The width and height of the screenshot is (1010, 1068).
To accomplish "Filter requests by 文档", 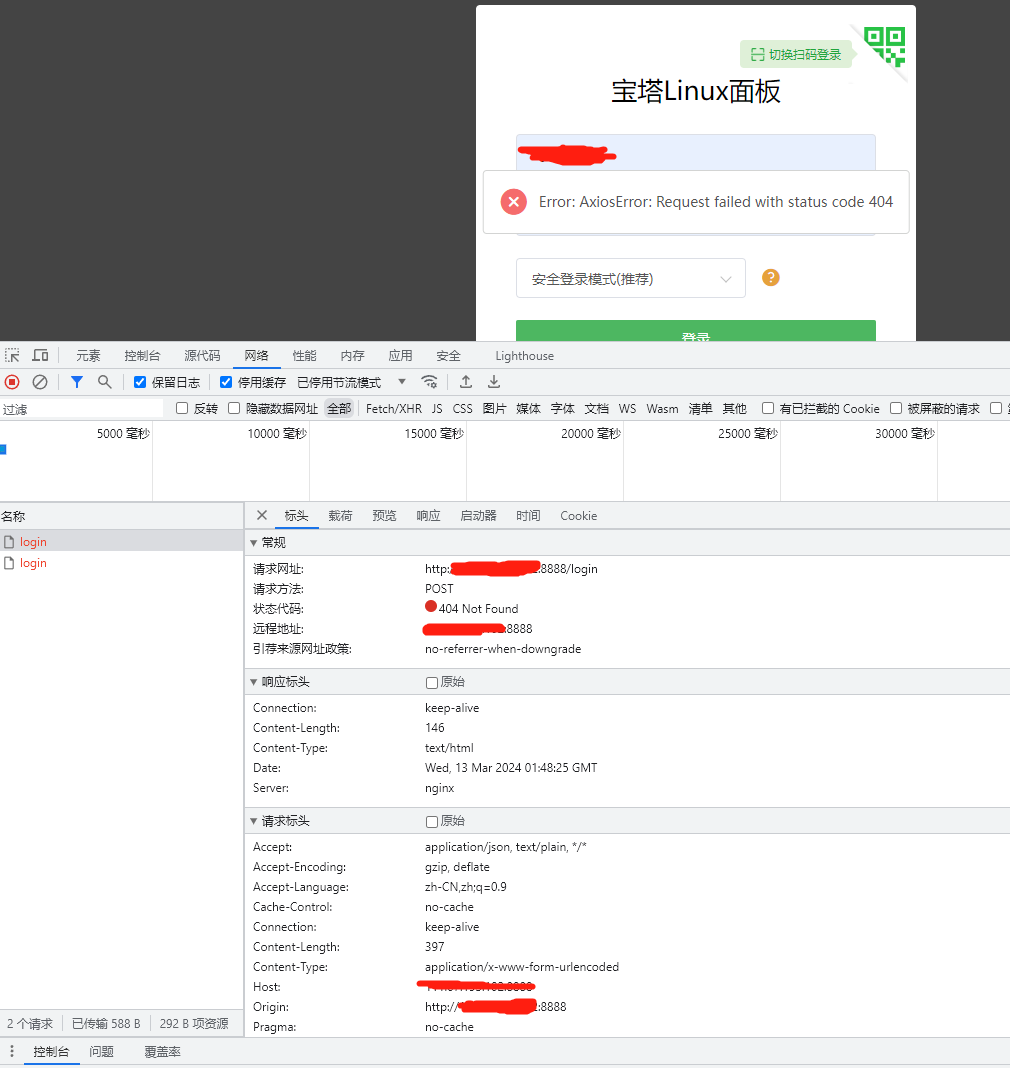I will tap(597, 409).
